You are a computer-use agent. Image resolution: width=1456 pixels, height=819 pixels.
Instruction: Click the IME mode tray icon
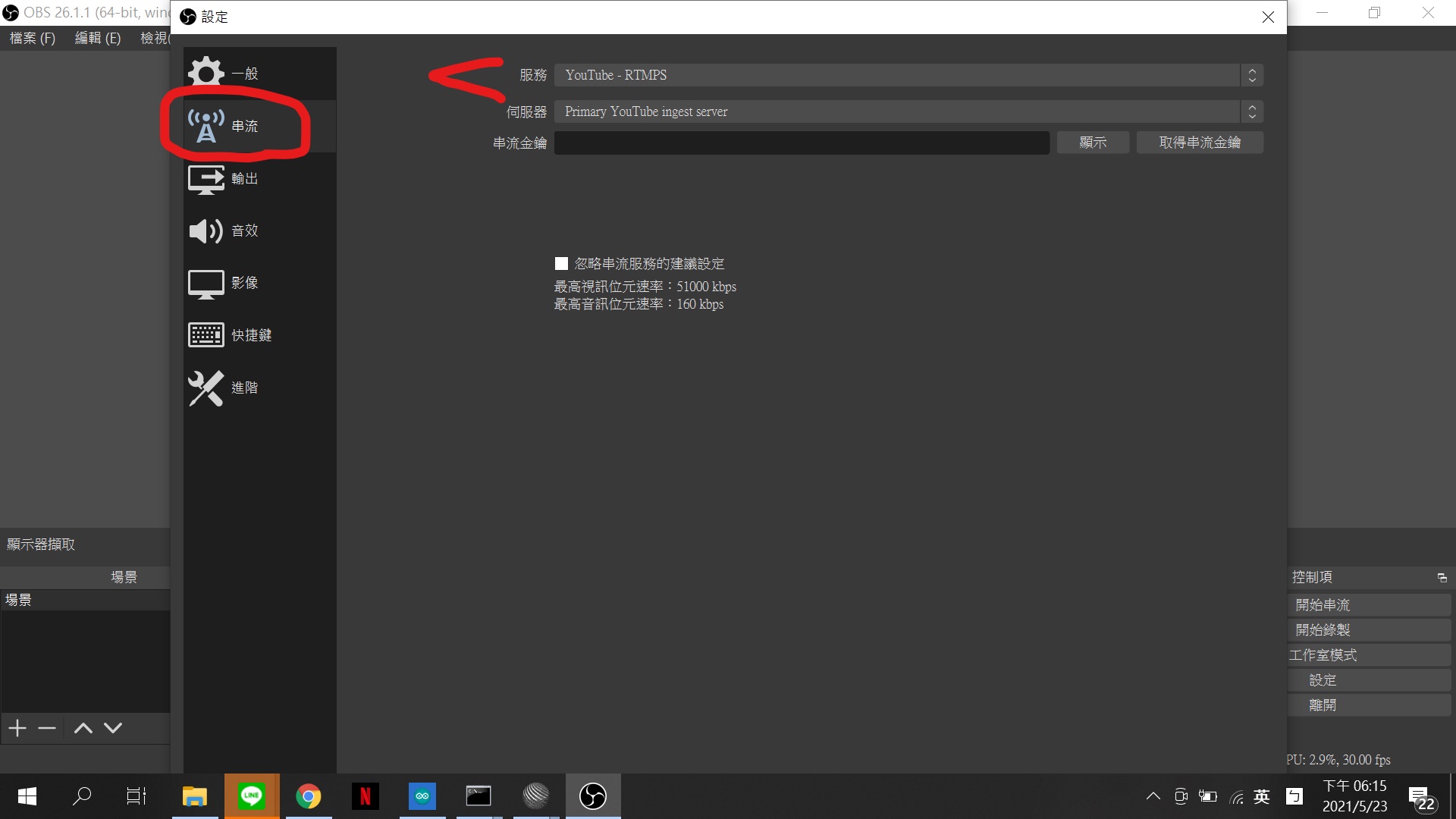[x=1294, y=796]
